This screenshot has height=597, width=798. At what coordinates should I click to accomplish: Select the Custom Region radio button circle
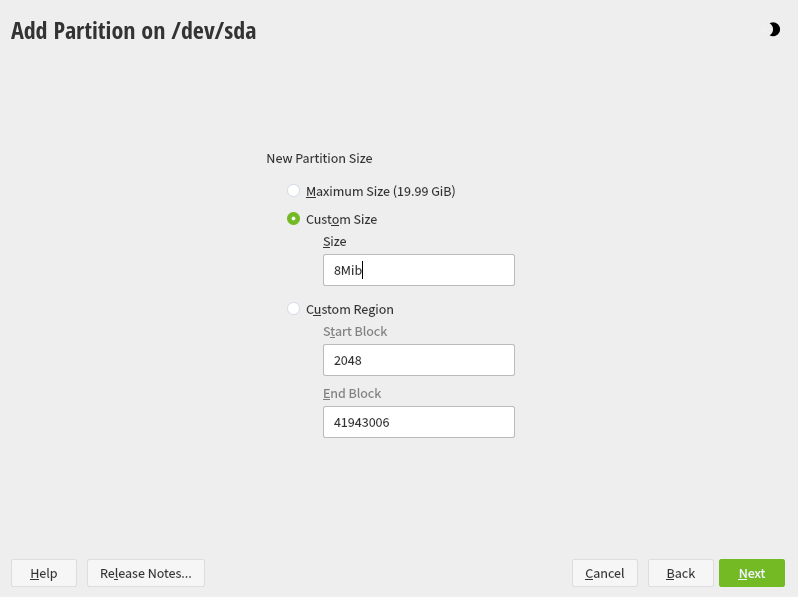tap(293, 309)
